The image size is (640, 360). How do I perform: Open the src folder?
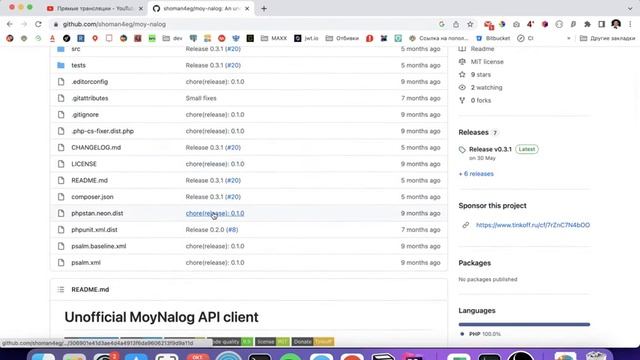click(x=76, y=49)
